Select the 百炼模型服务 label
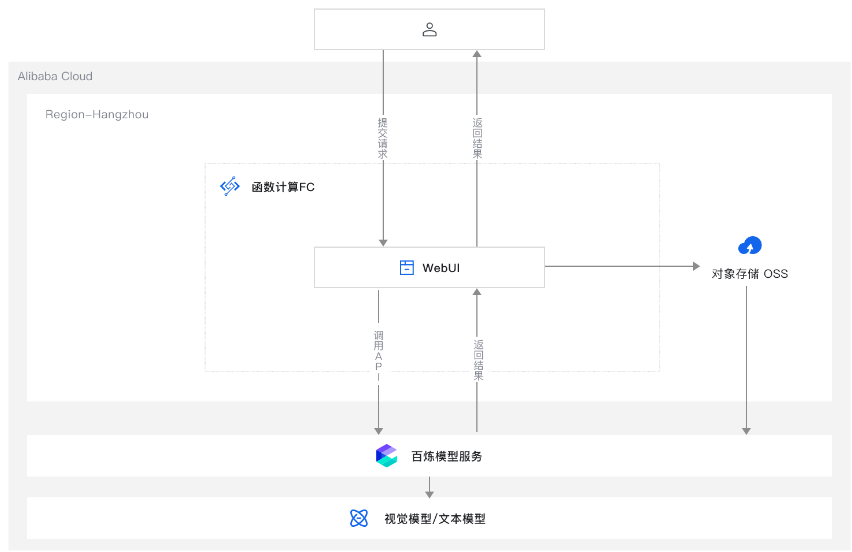Viewport: 852px width, 552px height. pos(447,456)
